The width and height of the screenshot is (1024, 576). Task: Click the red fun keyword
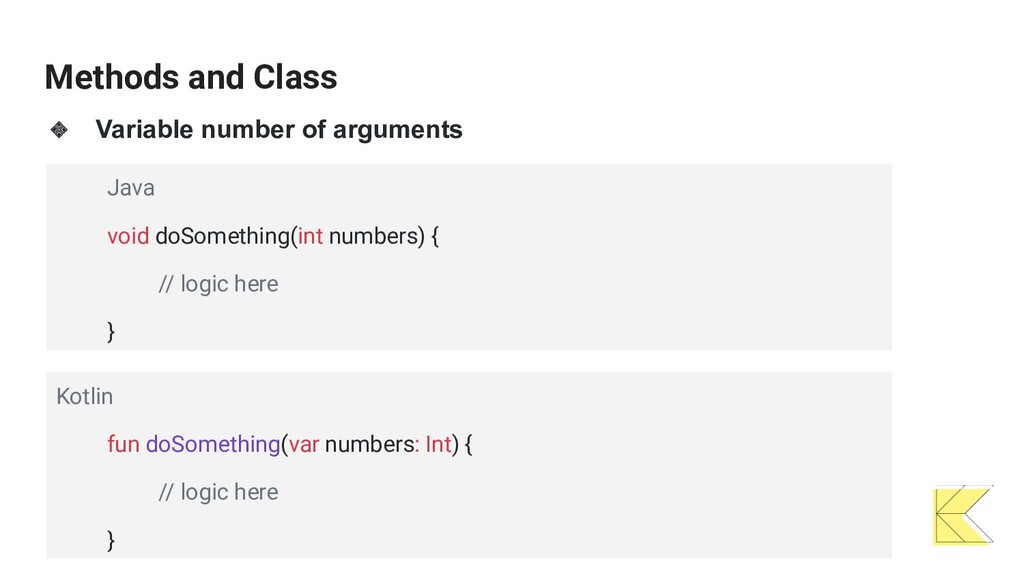123,444
